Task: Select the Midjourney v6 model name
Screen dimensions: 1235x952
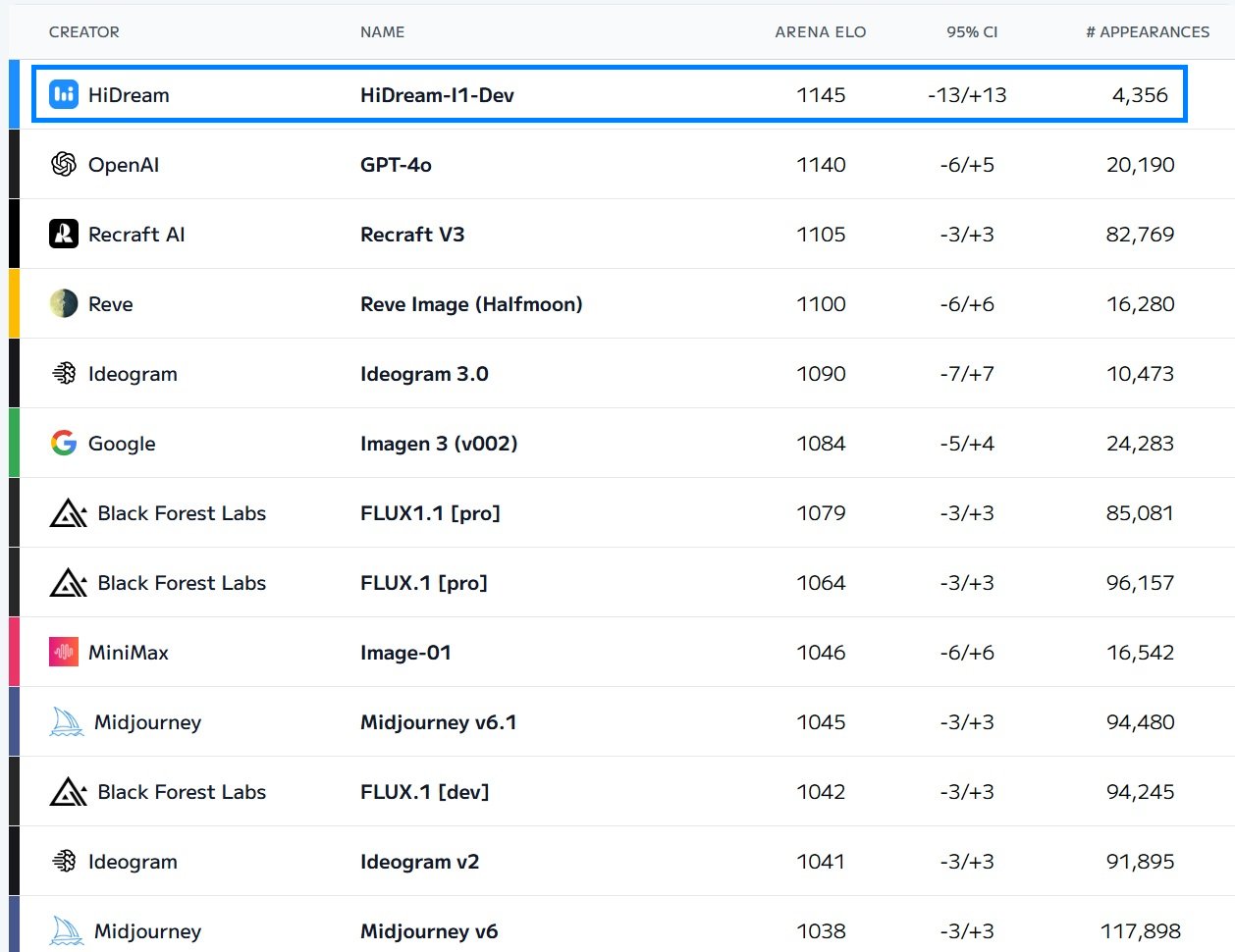Action: pos(429,931)
